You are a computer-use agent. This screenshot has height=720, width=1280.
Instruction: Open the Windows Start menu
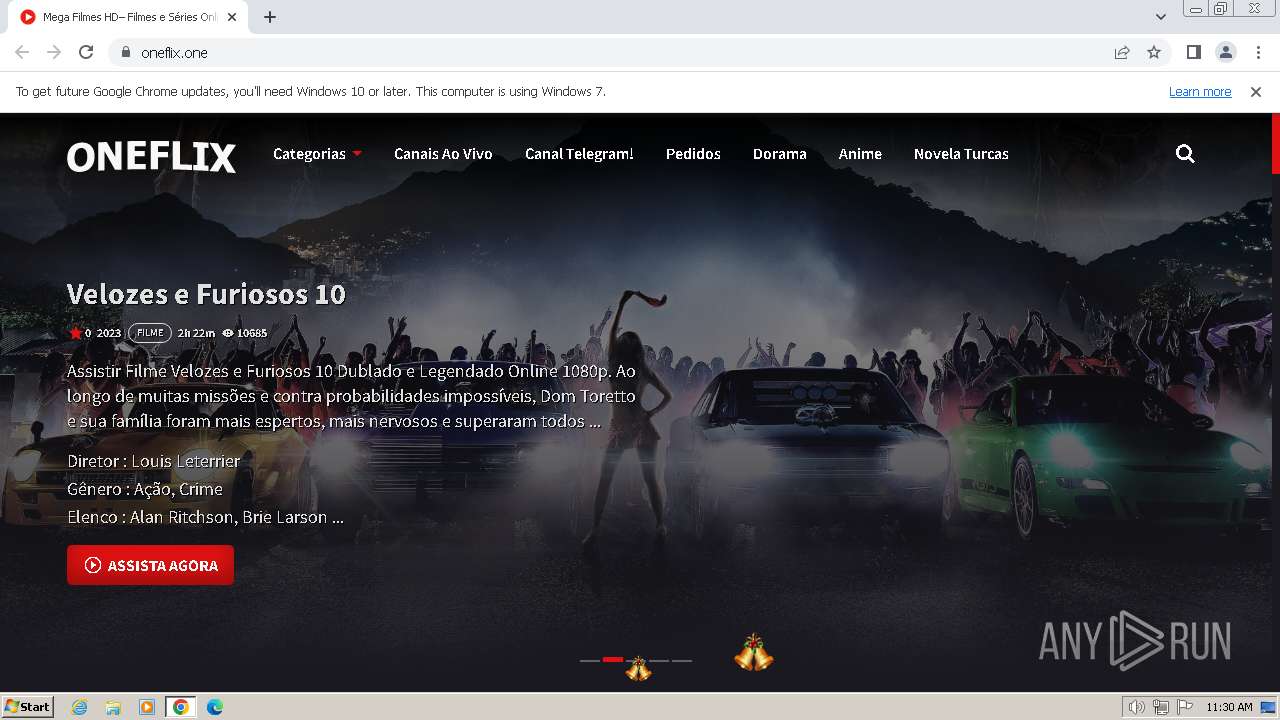pos(28,706)
